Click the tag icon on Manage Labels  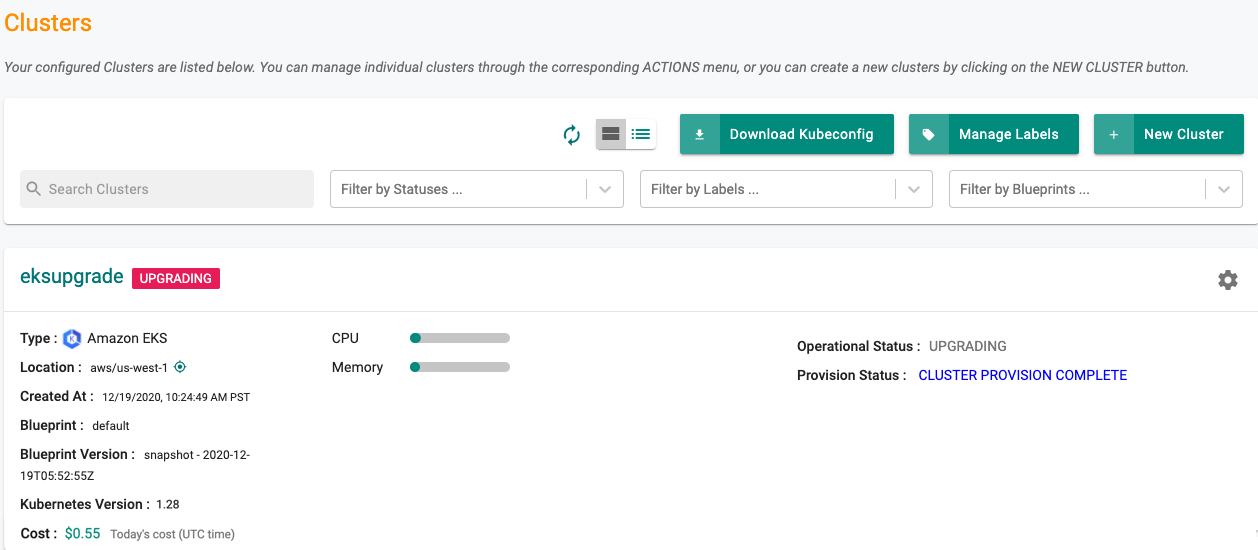(929, 134)
